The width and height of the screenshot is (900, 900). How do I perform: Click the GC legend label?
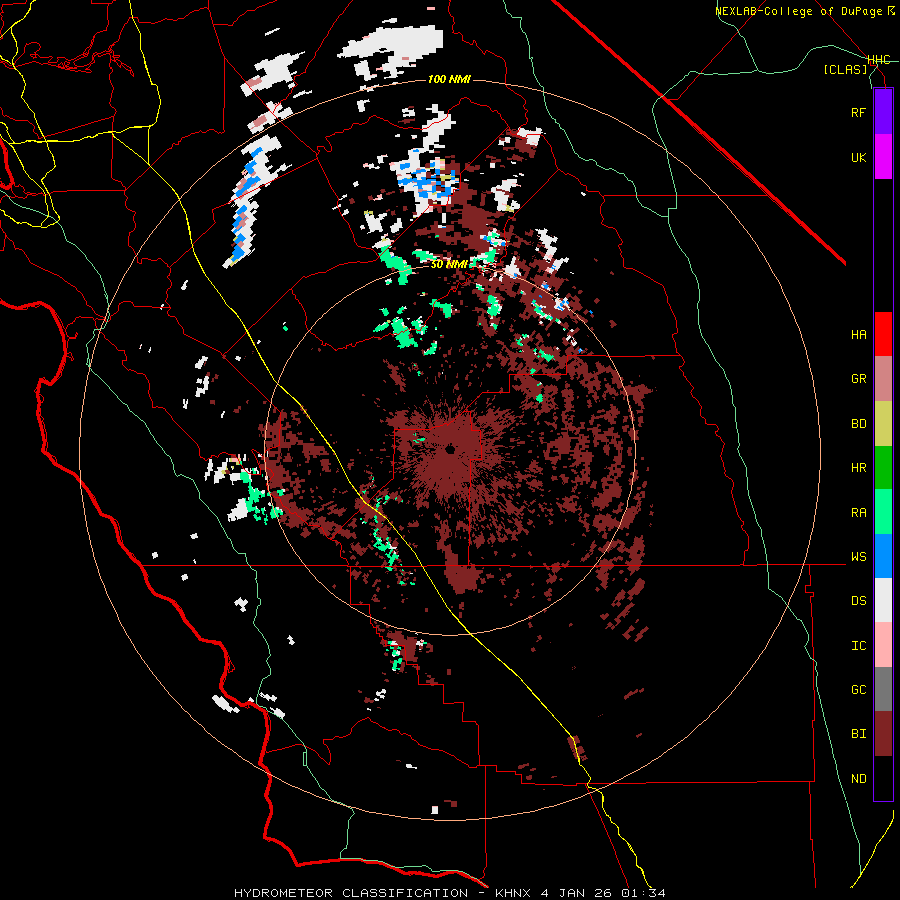tap(858, 690)
